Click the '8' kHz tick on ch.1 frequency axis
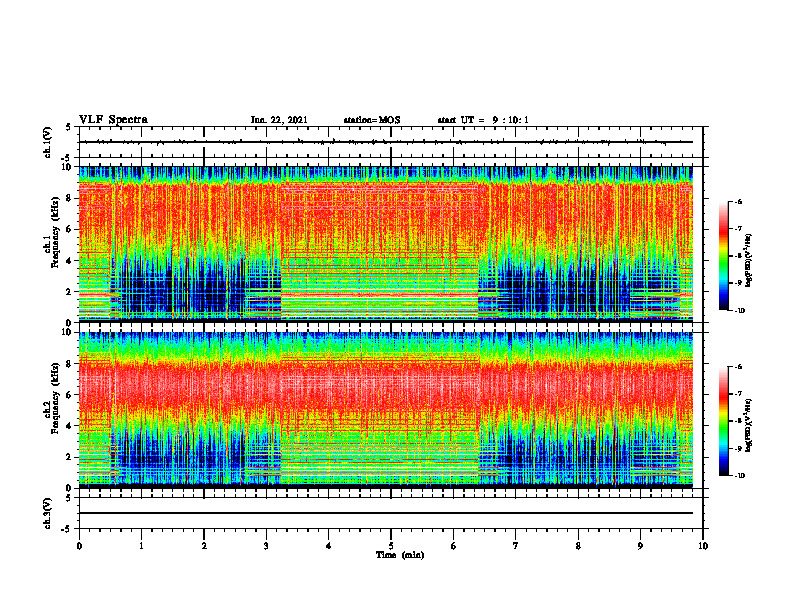Screen dimensions: 792x612 click(69, 198)
